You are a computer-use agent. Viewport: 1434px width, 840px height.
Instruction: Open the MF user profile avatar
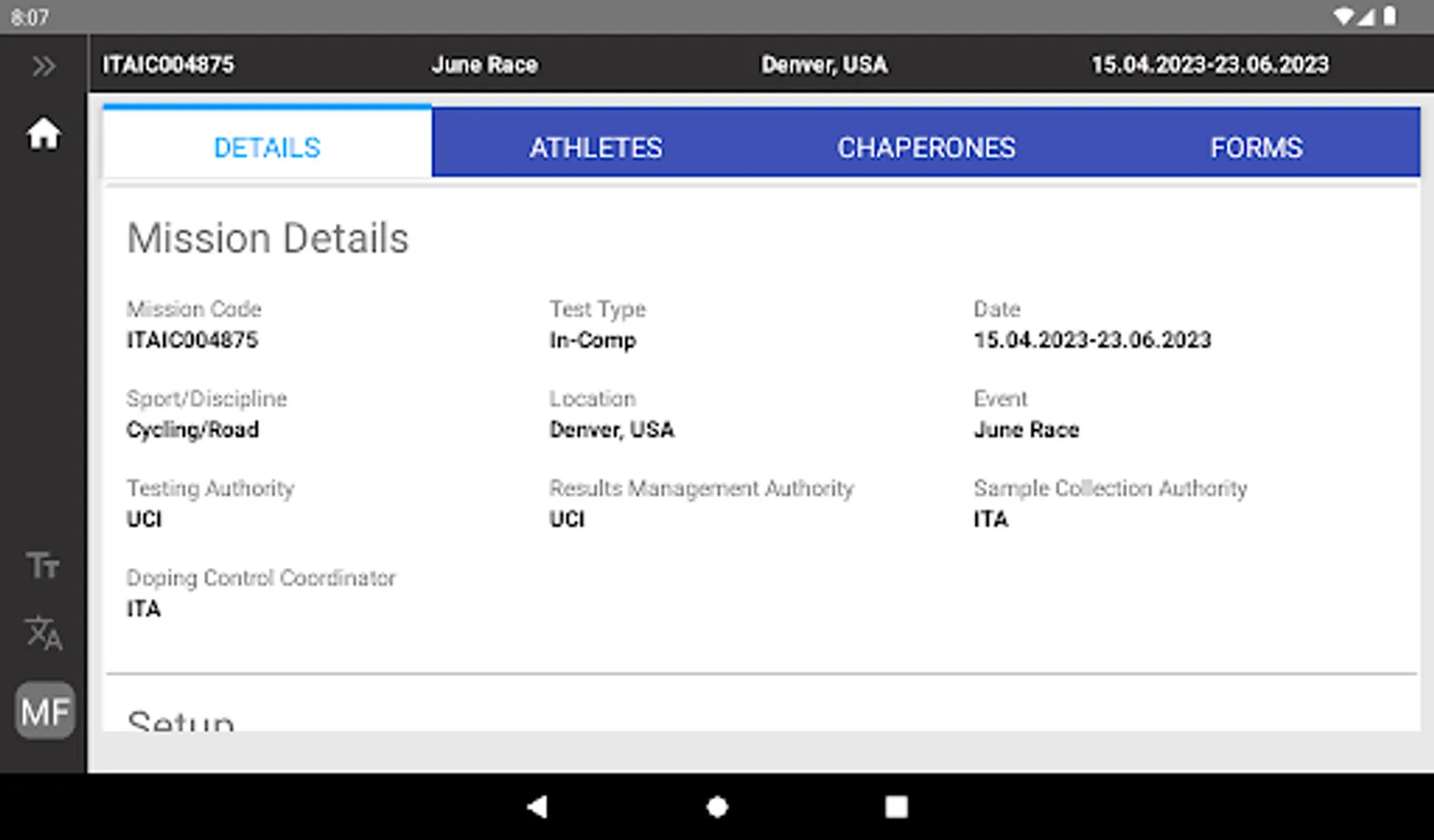tap(45, 712)
